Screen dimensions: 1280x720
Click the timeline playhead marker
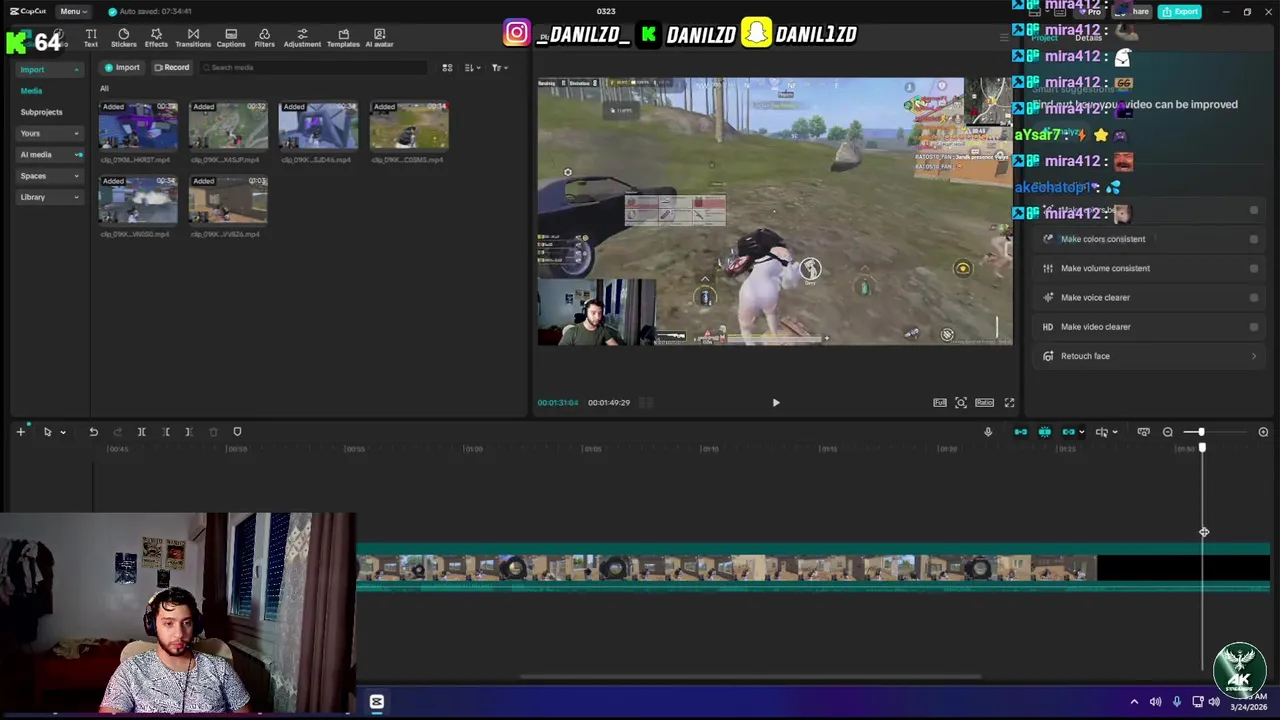[x=1202, y=448]
